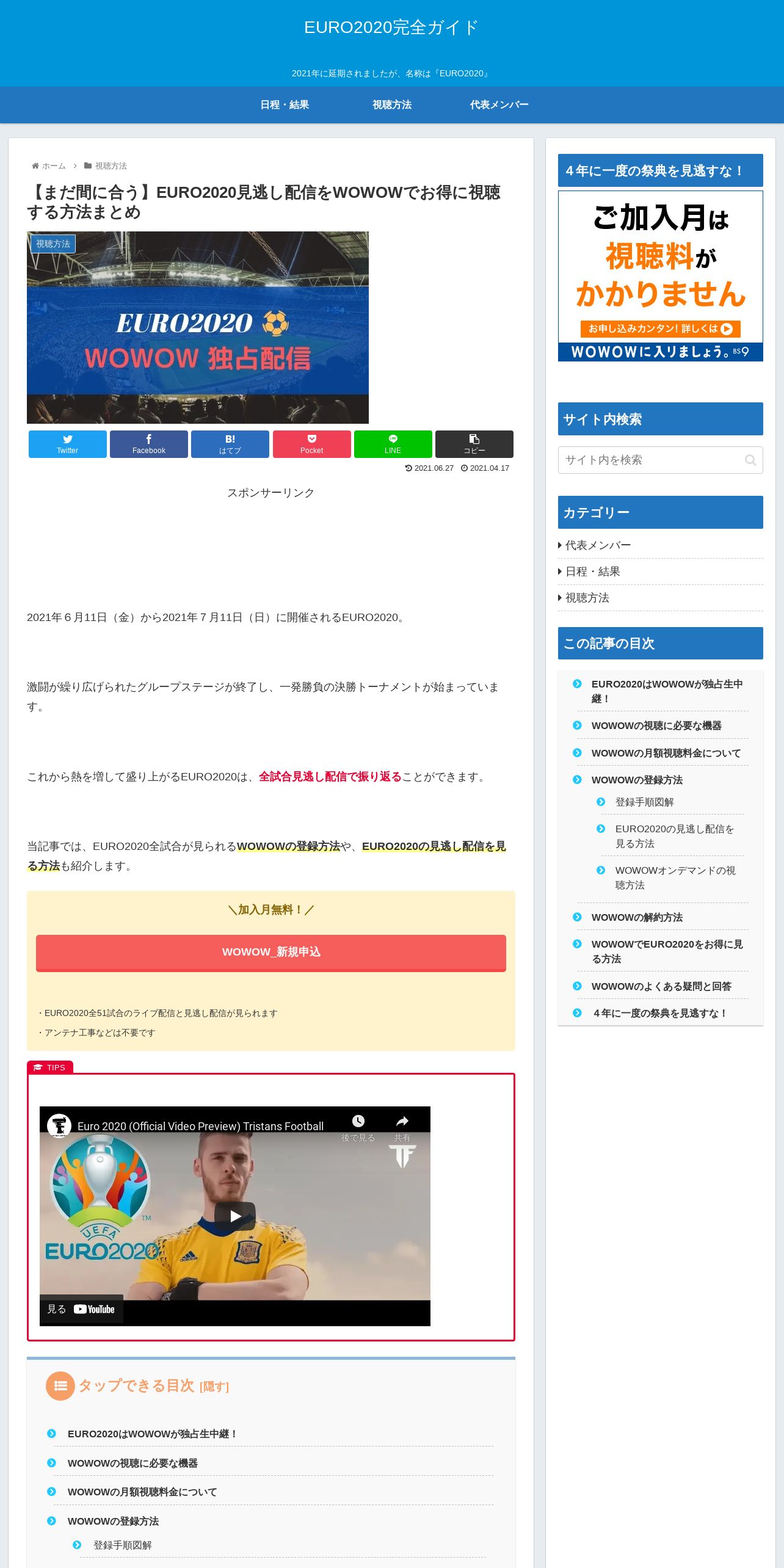Sidebar TOC: go to WOWOWの視聴に必要な機器
Image resolution: width=784 pixels, height=1568 pixels.
click(x=656, y=726)
